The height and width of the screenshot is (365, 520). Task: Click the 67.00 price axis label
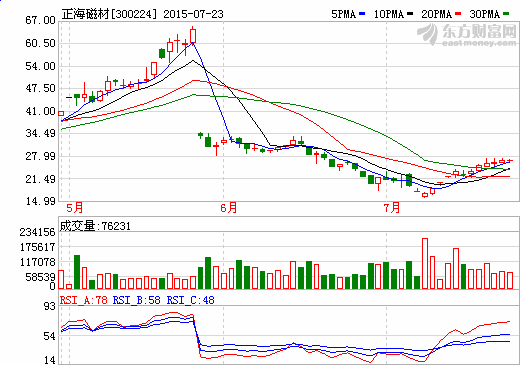[40, 20]
